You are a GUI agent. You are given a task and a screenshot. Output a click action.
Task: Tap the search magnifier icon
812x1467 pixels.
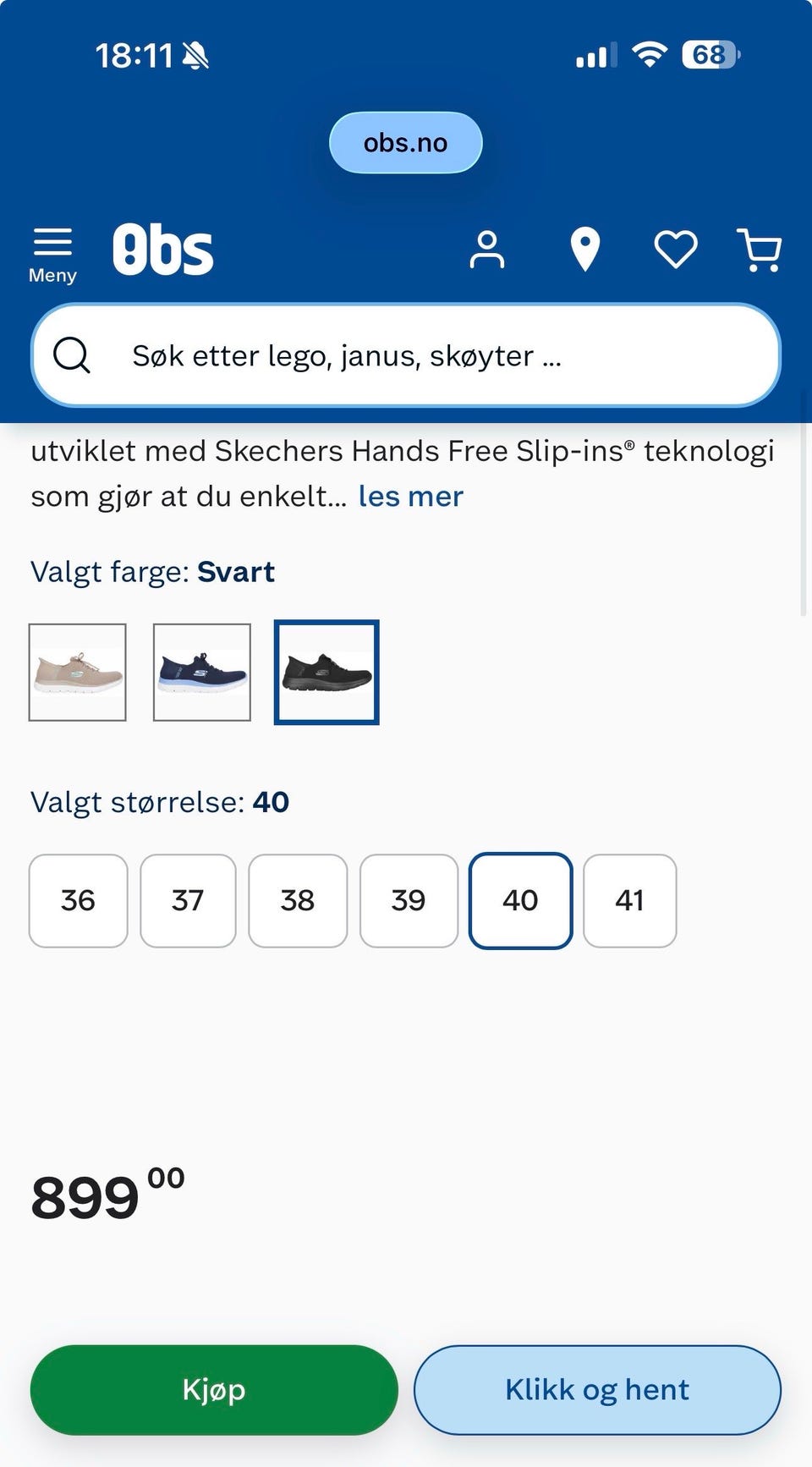point(72,355)
